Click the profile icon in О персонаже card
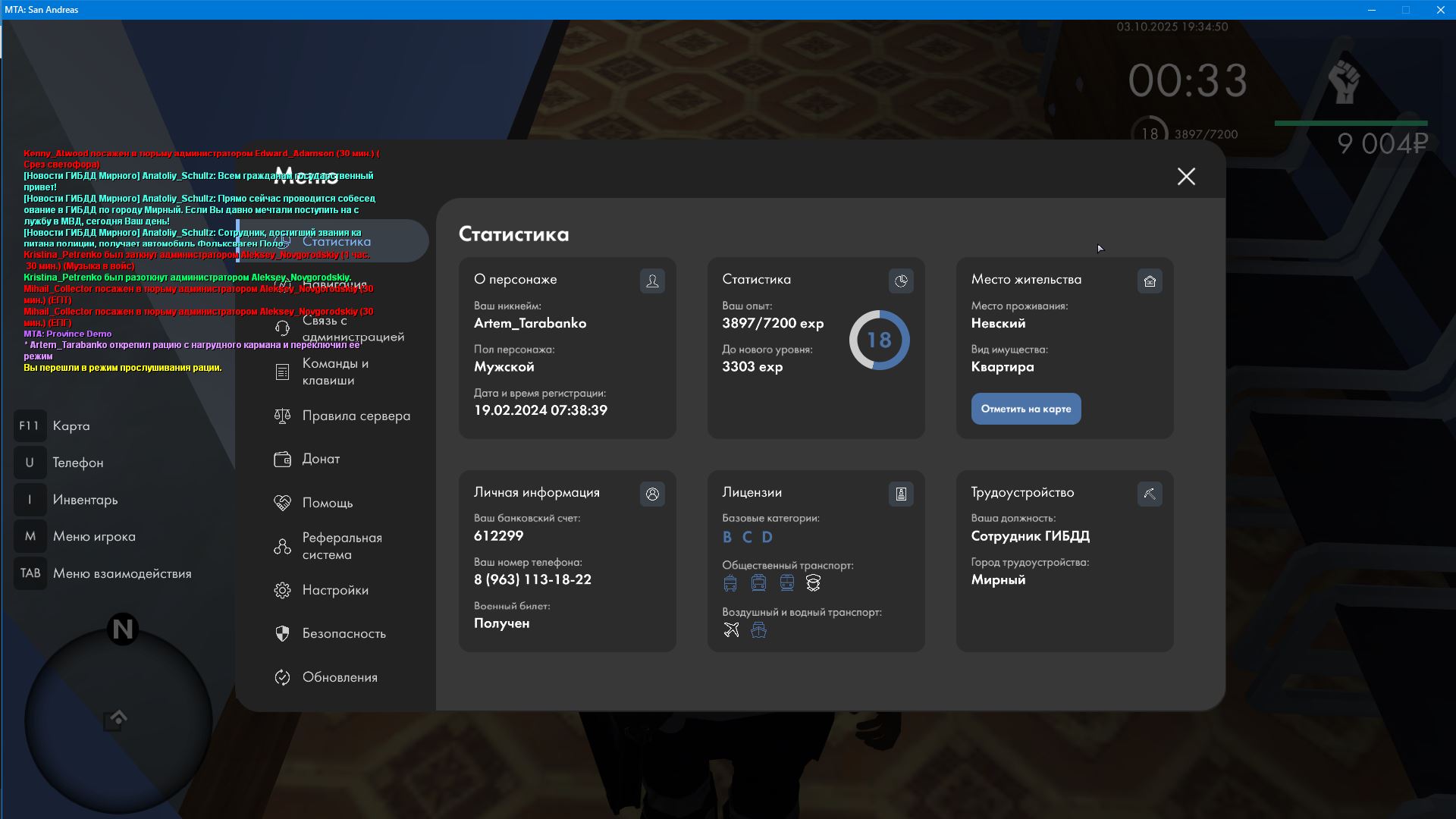The width and height of the screenshot is (1456, 819). coord(652,281)
